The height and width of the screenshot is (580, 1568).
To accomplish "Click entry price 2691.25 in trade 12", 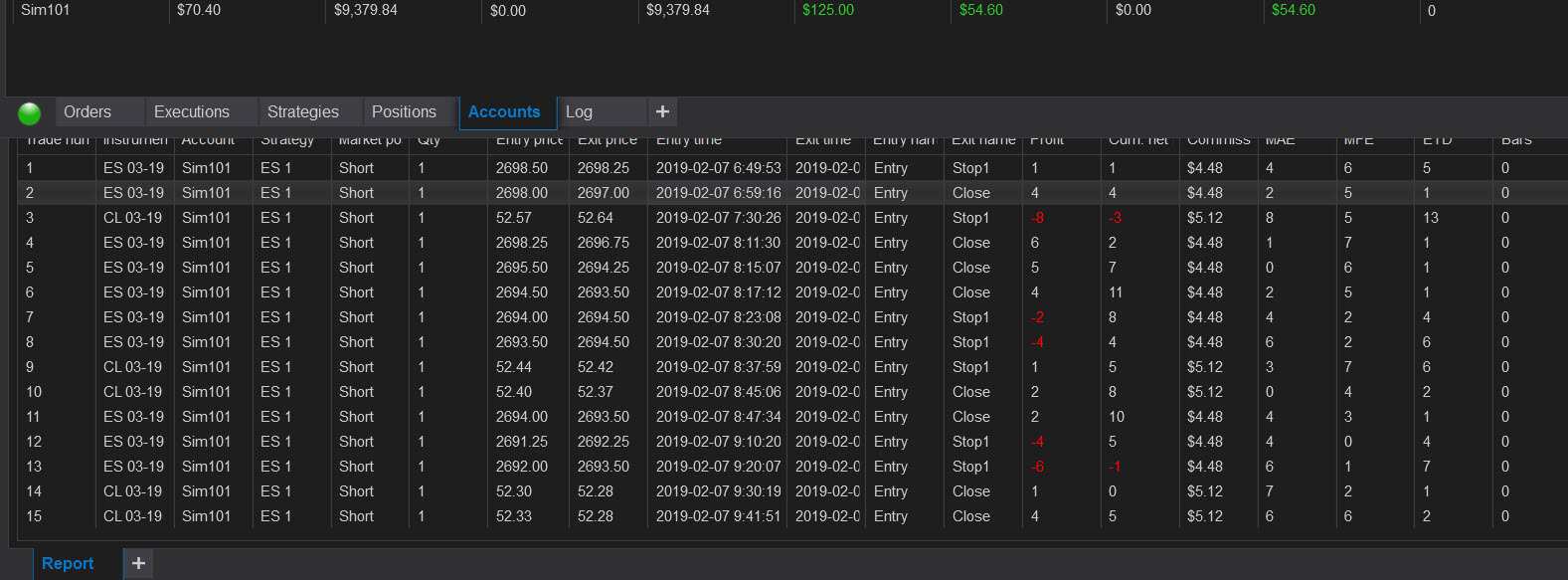I will tap(522, 442).
